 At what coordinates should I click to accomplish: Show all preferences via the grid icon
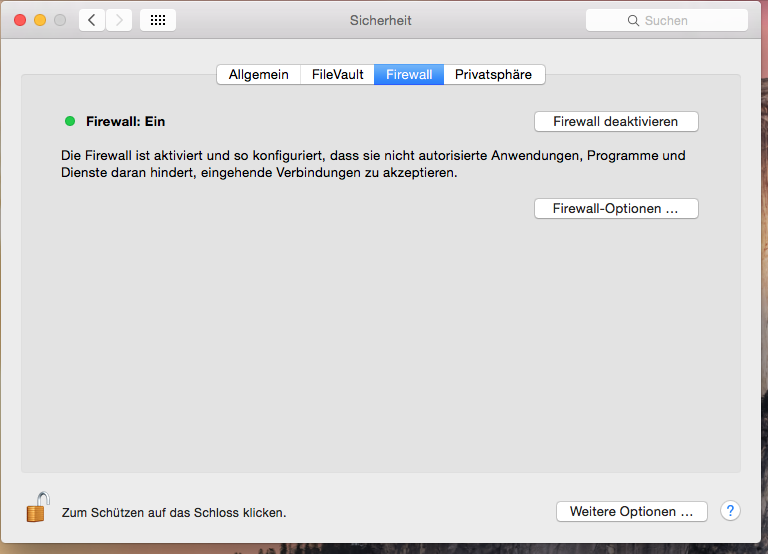coord(158,20)
